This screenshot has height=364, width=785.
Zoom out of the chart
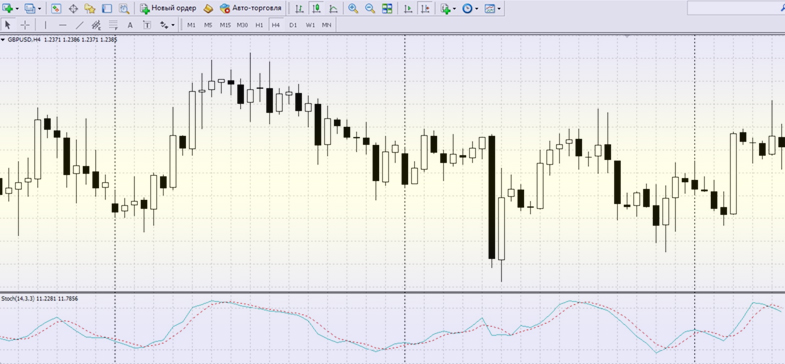(x=370, y=9)
